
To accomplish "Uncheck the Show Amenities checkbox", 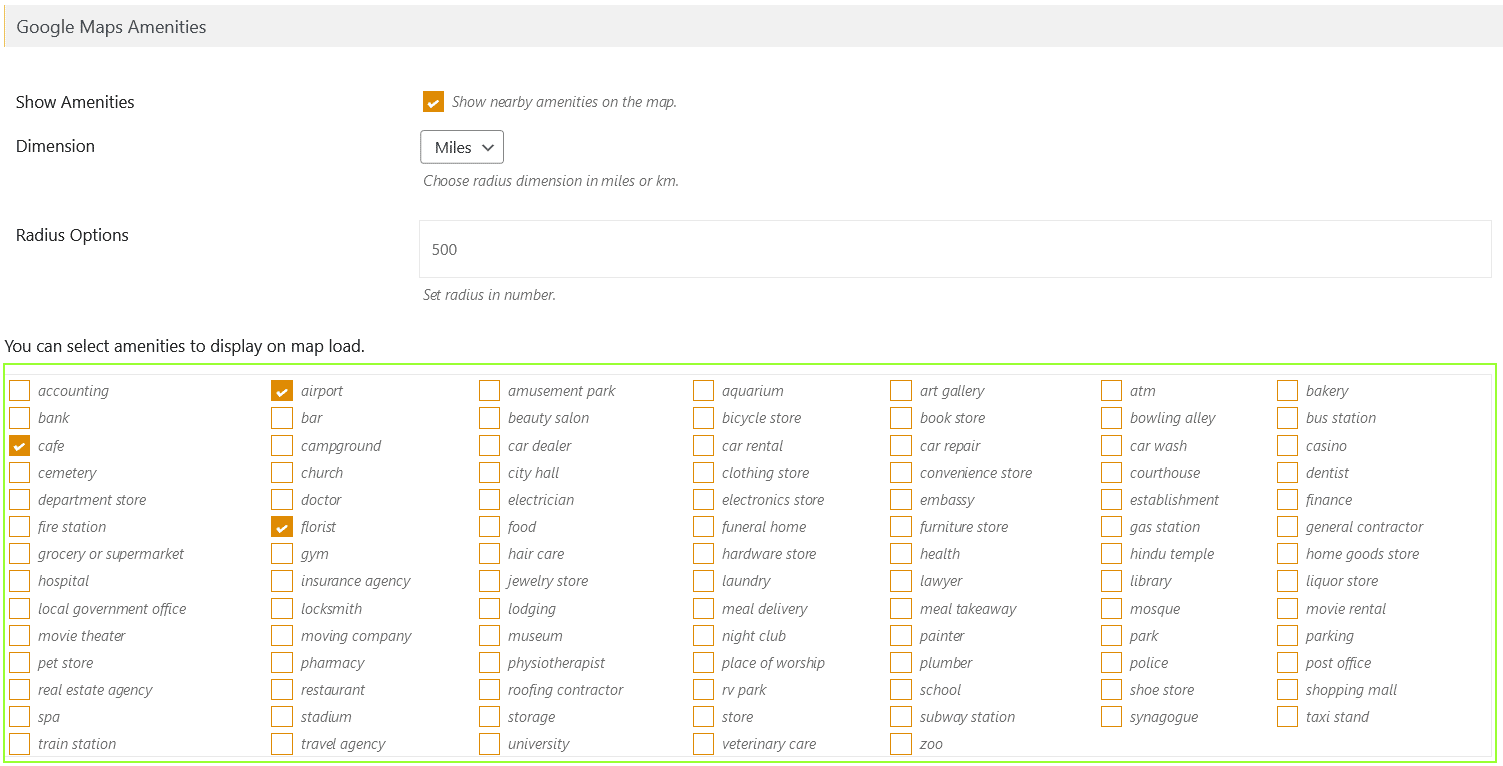I will [x=433, y=102].
